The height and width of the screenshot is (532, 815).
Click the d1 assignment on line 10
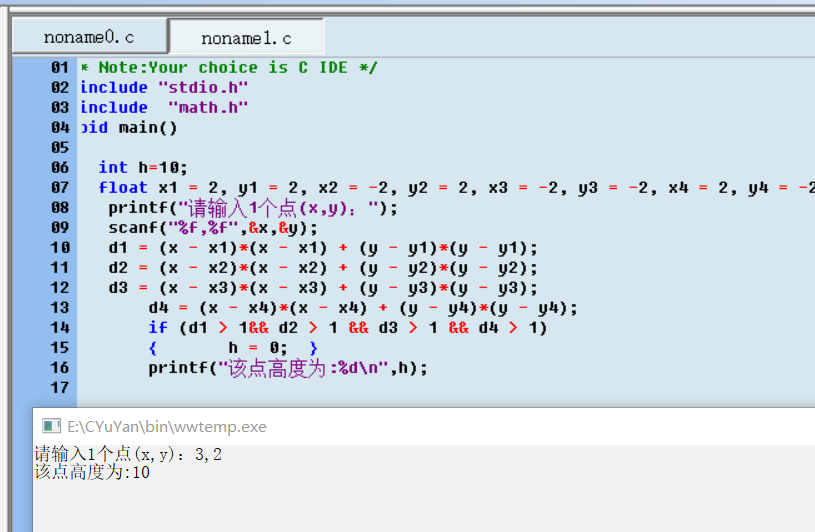pyautogui.click(x=323, y=248)
